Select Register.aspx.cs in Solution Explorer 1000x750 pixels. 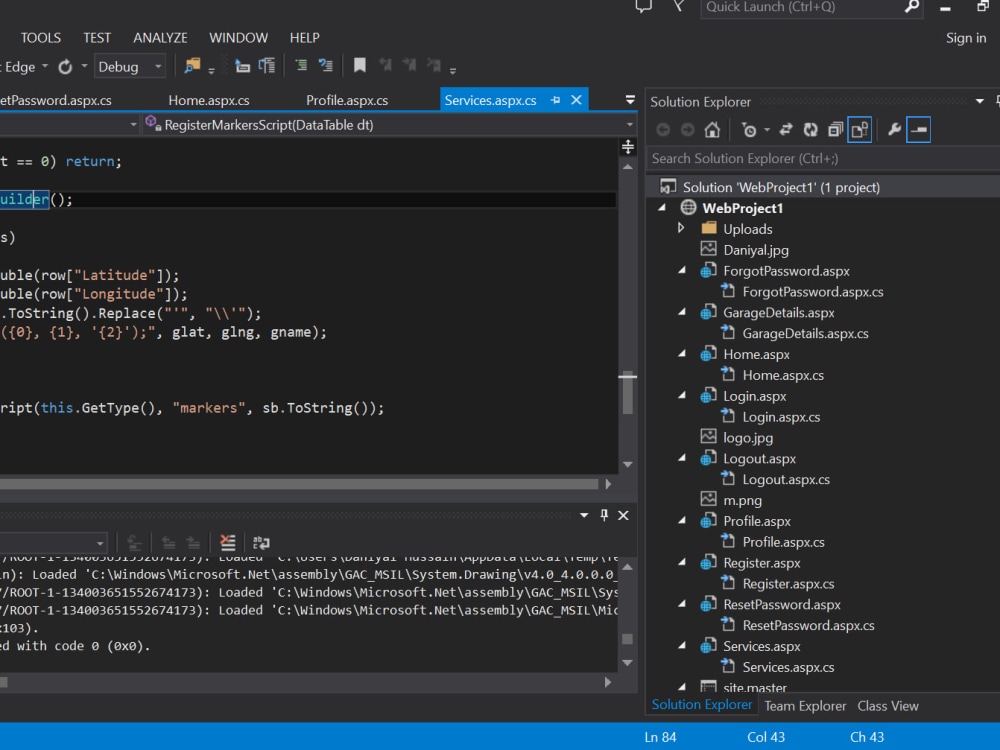point(788,584)
